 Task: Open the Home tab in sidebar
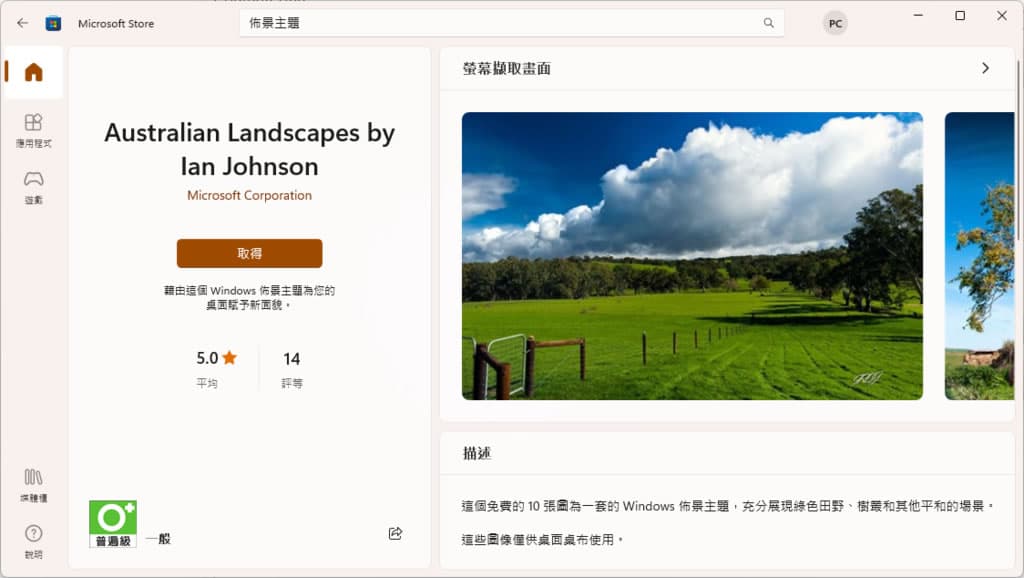[33, 72]
